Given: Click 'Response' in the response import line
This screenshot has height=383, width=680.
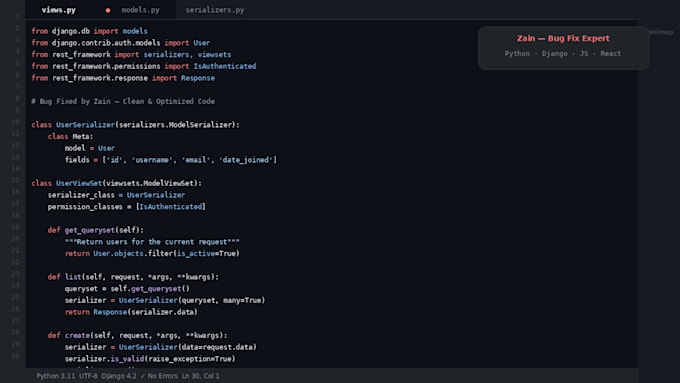Looking at the screenshot, I should pyautogui.click(x=198, y=78).
